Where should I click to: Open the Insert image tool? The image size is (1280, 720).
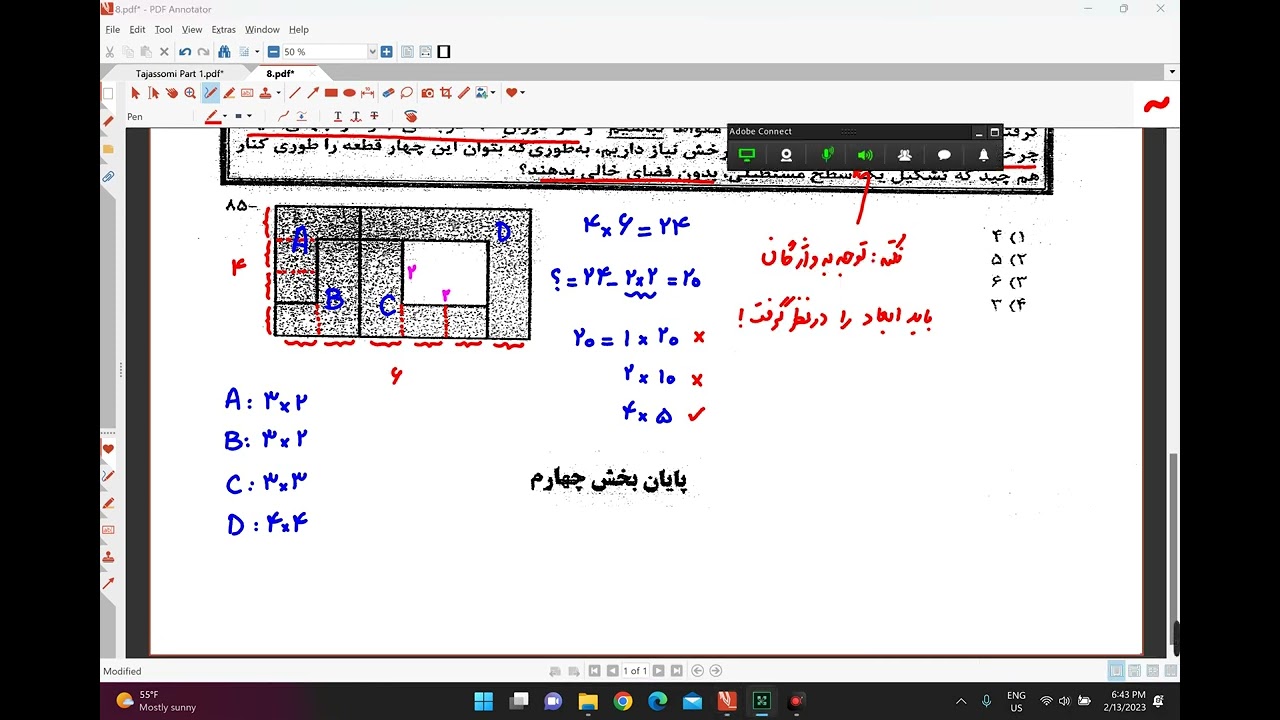point(483,93)
